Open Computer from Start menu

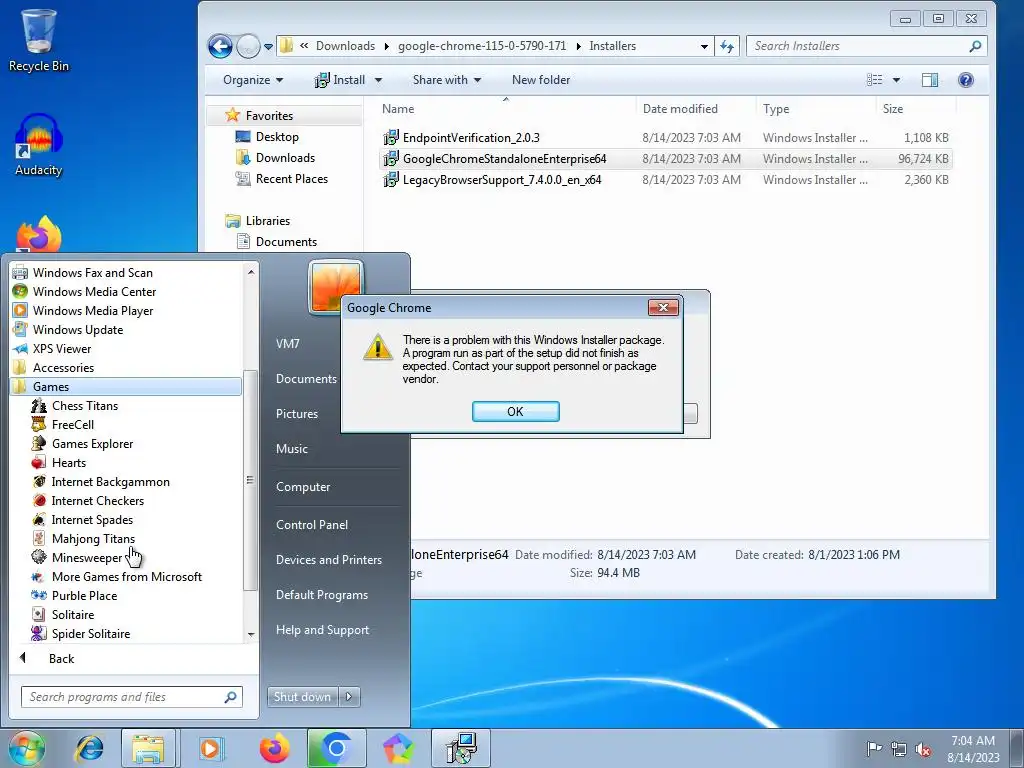302,487
